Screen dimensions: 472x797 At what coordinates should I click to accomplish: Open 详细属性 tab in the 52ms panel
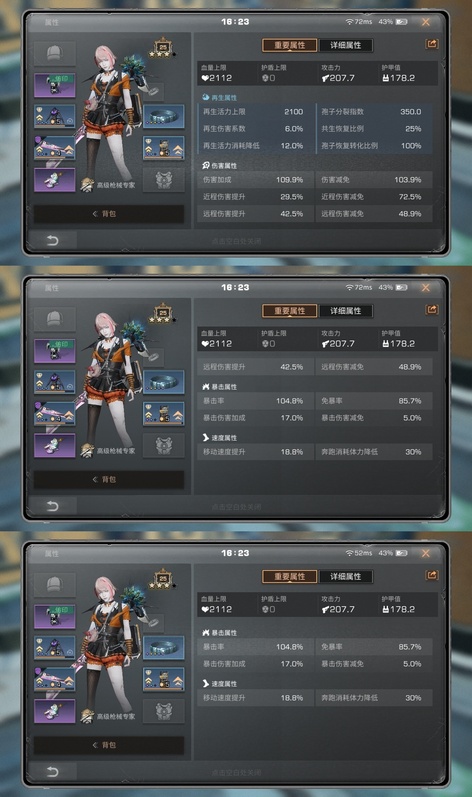coord(345,576)
